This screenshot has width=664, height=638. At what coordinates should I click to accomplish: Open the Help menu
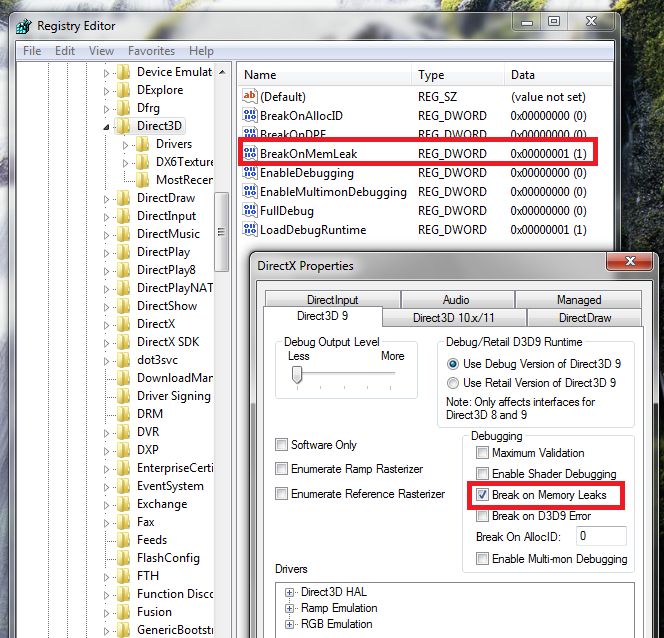[x=201, y=51]
